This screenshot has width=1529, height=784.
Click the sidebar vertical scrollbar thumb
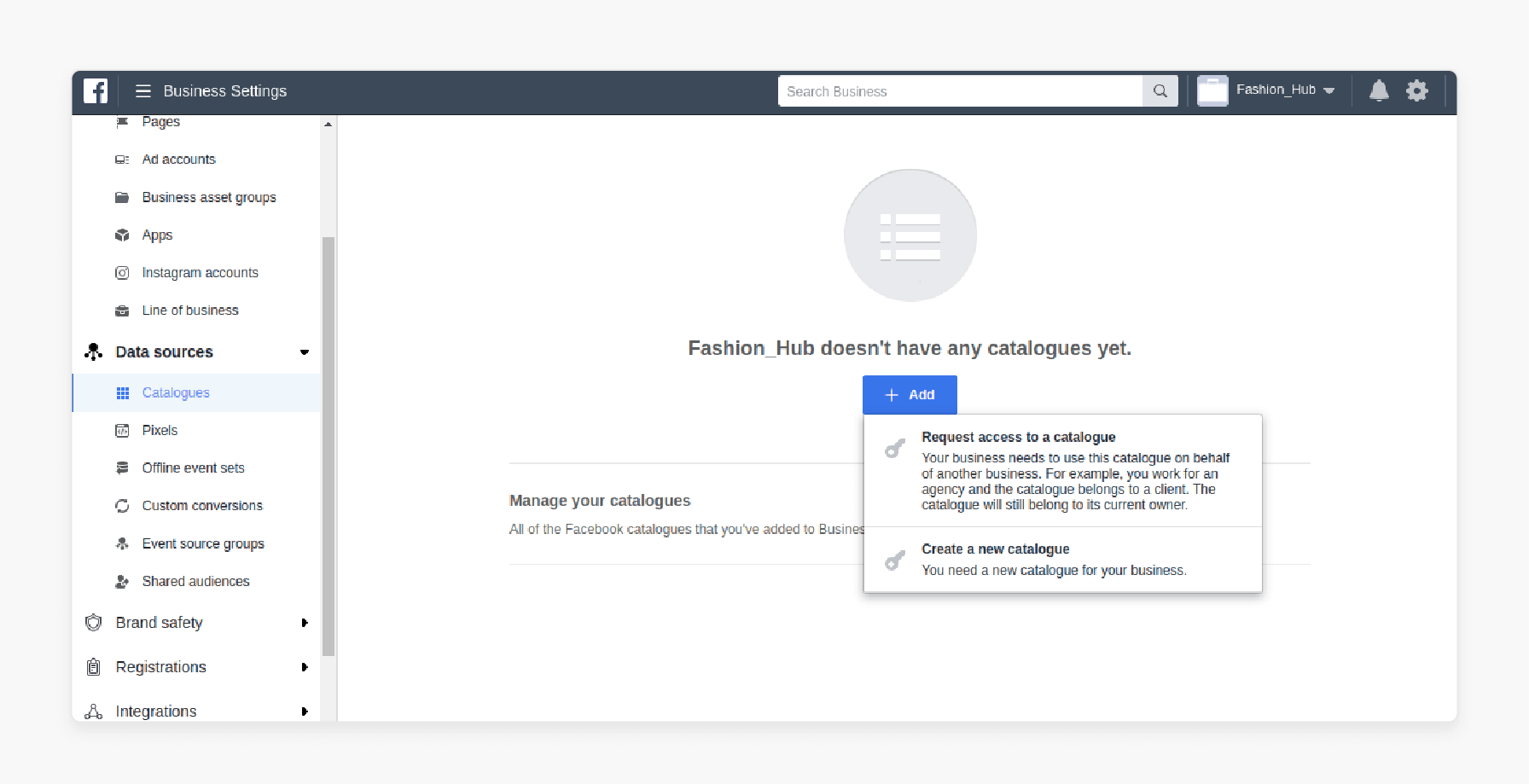328,446
